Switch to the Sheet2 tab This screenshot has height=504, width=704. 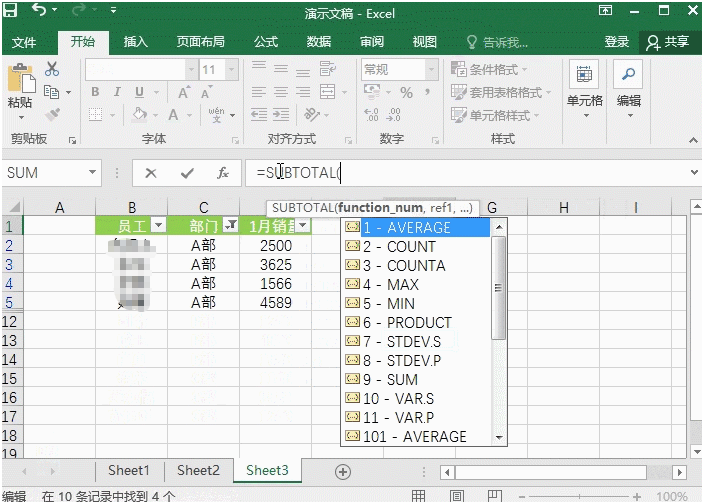198,470
